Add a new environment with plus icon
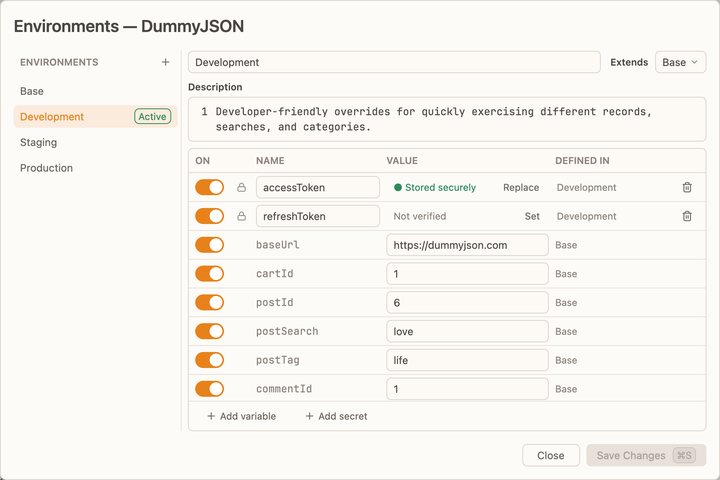 [165, 62]
